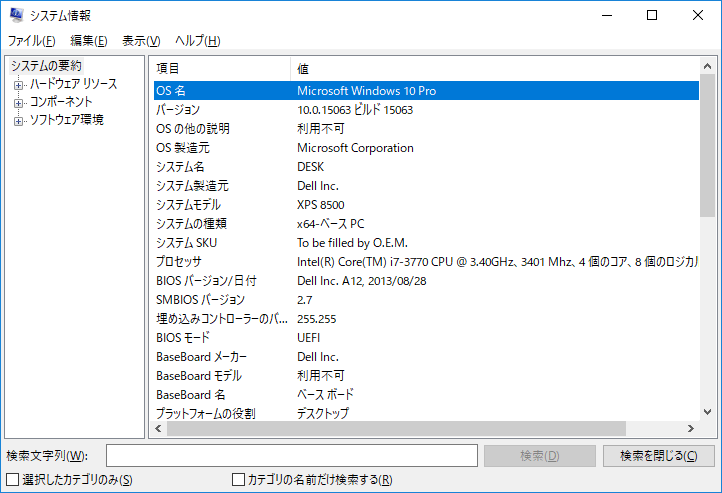Select the SMBIOS バージョン row
The image size is (722, 493).
coord(426,300)
